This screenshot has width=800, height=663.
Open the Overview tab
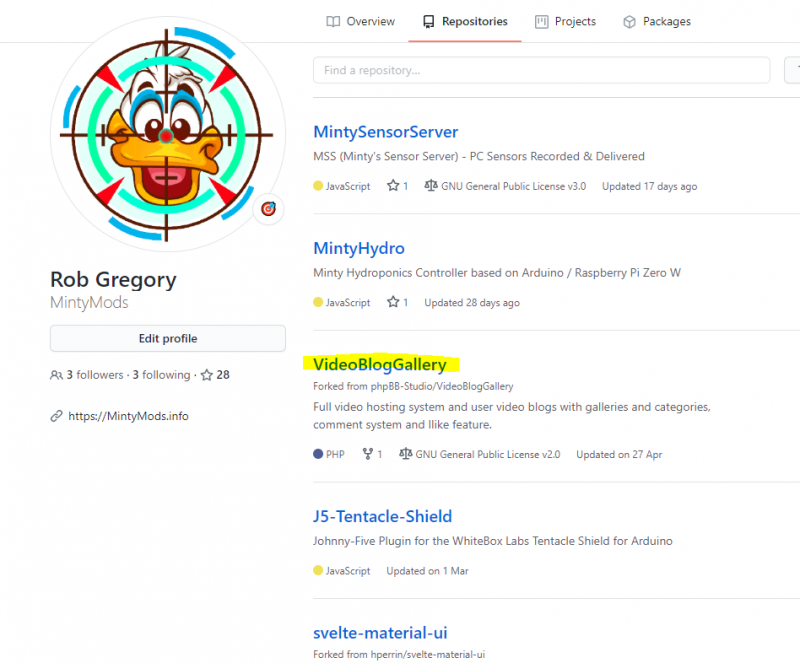pyautogui.click(x=361, y=21)
